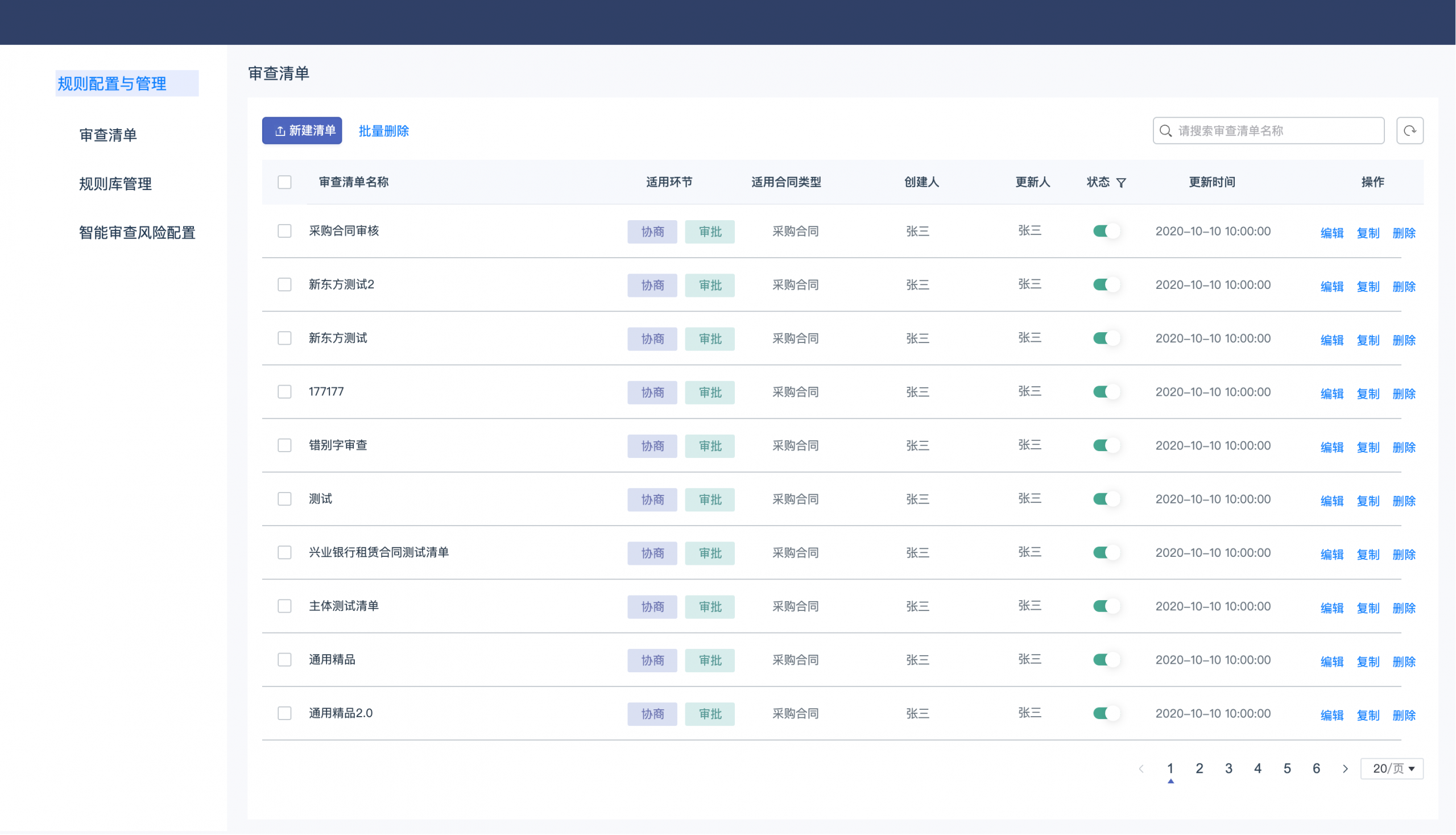The width and height of the screenshot is (1456, 835).
Task: Click 复制 for 测试 row
Action: coord(1368,501)
